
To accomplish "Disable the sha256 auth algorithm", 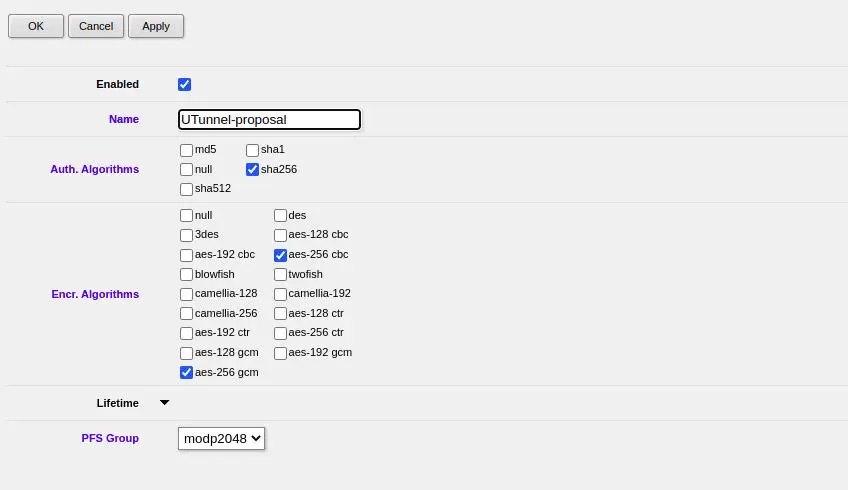I will [252, 169].
